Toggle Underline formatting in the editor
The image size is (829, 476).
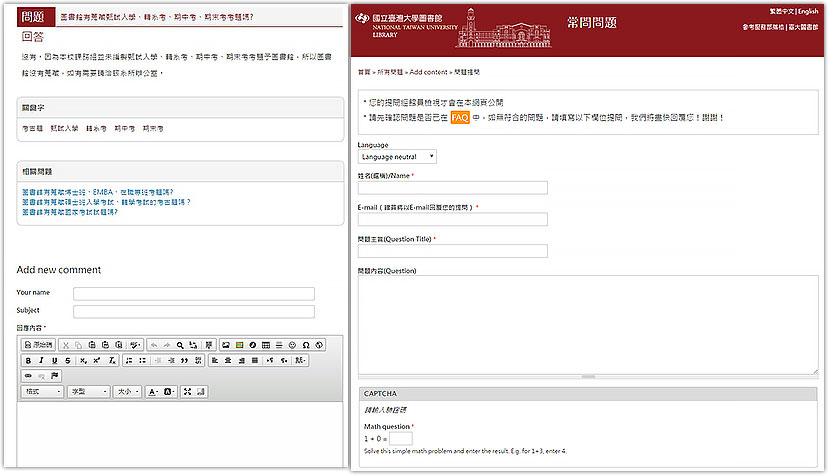pos(54,361)
